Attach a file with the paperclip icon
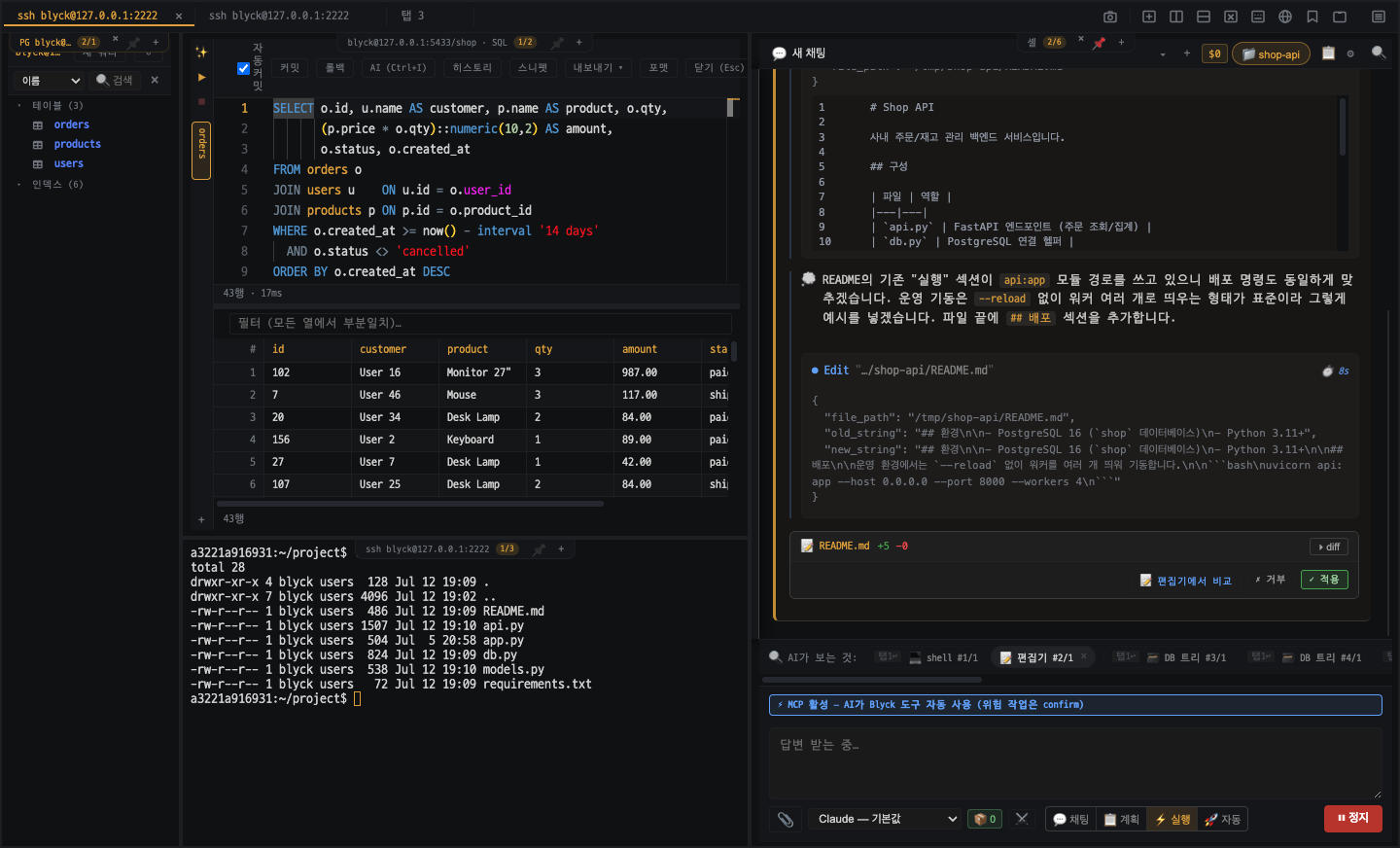Image resolution: width=1400 pixels, height=848 pixels. pyautogui.click(x=786, y=820)
